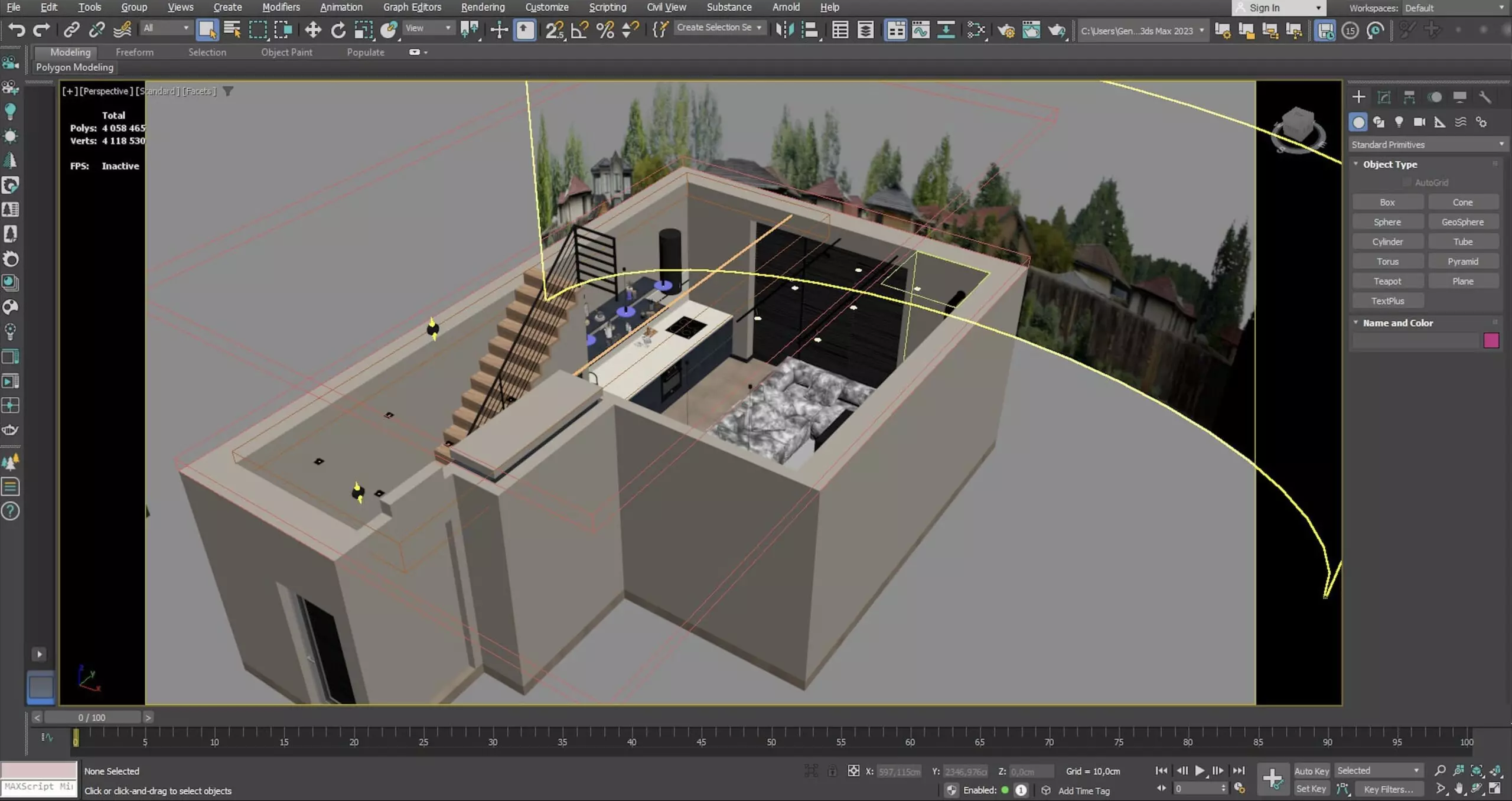Select the Lights category icon

(x=1399, y=122)
